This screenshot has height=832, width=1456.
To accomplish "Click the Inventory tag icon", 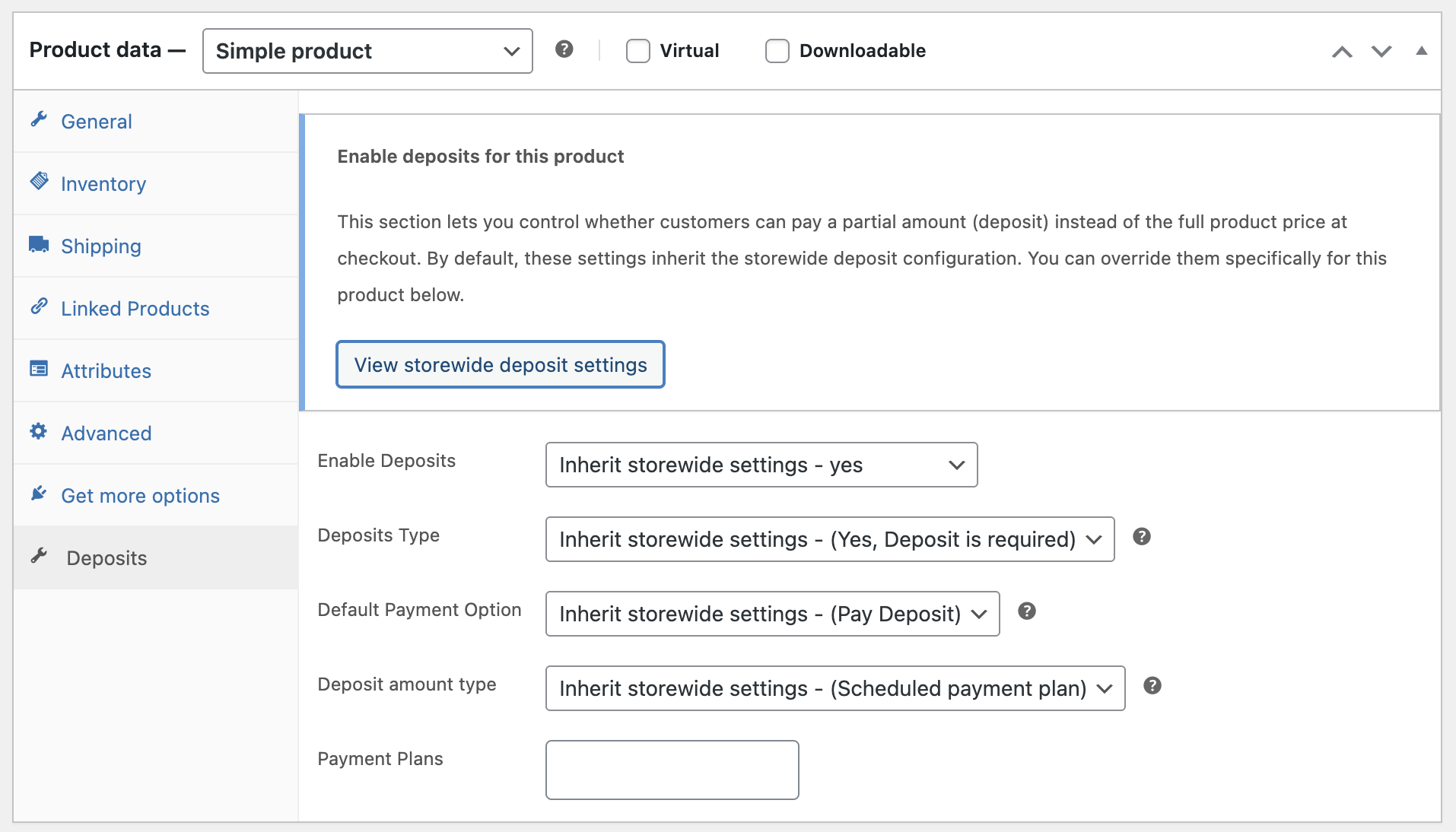I will point(39,182).
